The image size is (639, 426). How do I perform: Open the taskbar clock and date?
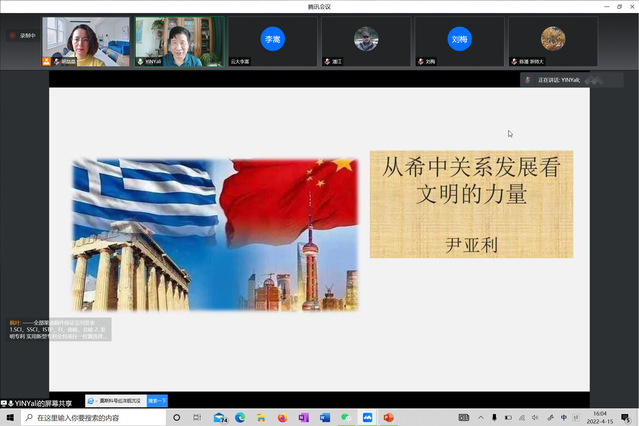click(x=600, y=418)
